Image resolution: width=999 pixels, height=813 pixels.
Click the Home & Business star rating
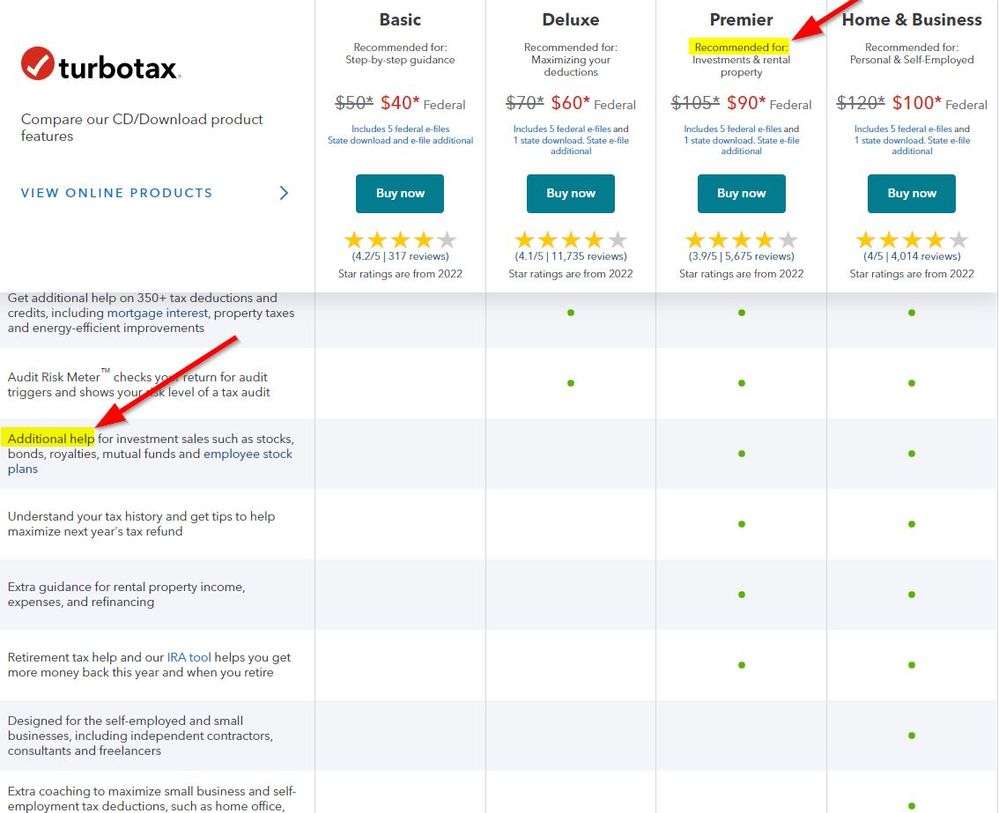[911, 240]
